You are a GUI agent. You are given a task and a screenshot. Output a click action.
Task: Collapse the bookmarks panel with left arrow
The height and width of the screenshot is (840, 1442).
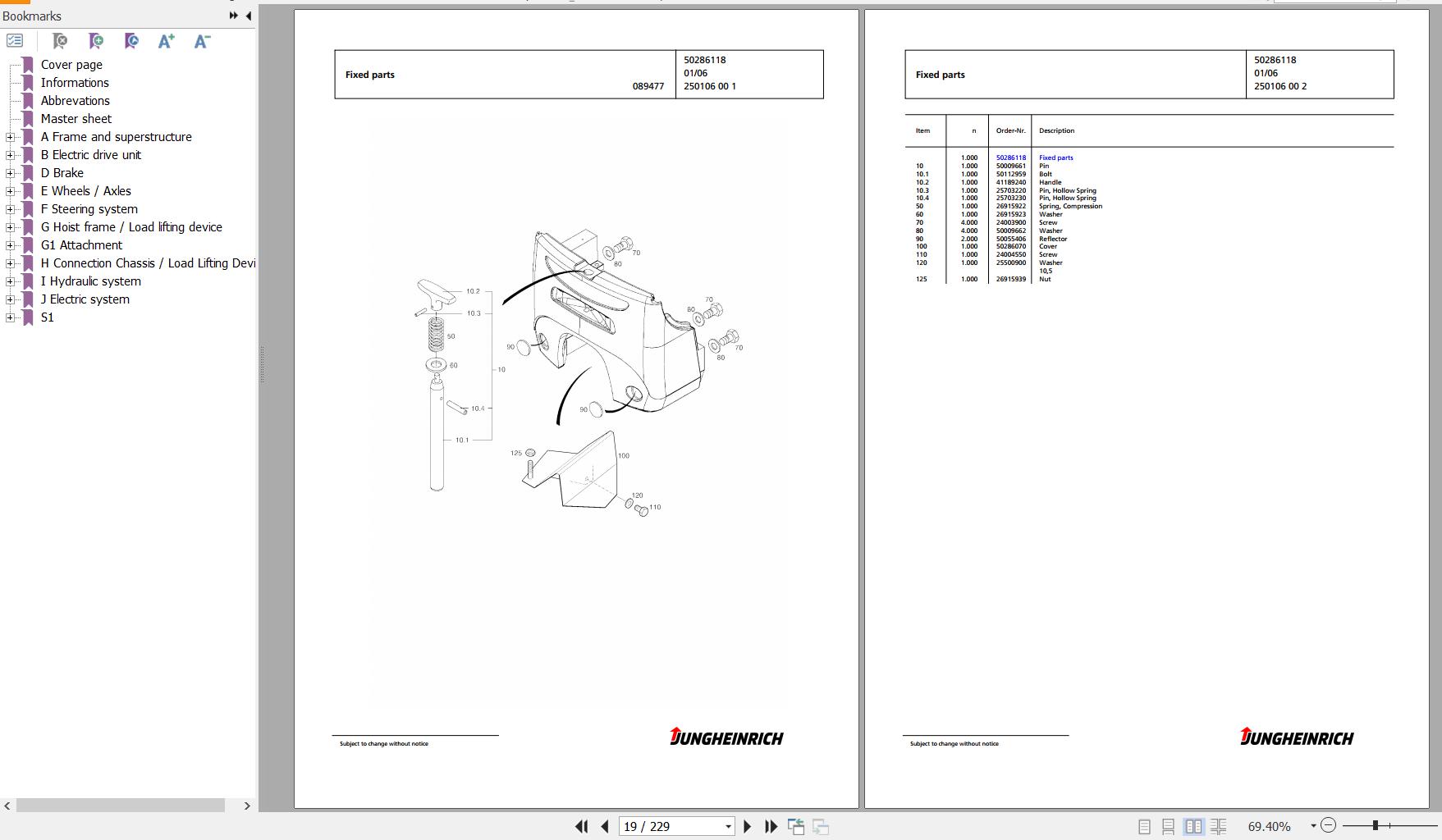[x=249, y=16]
